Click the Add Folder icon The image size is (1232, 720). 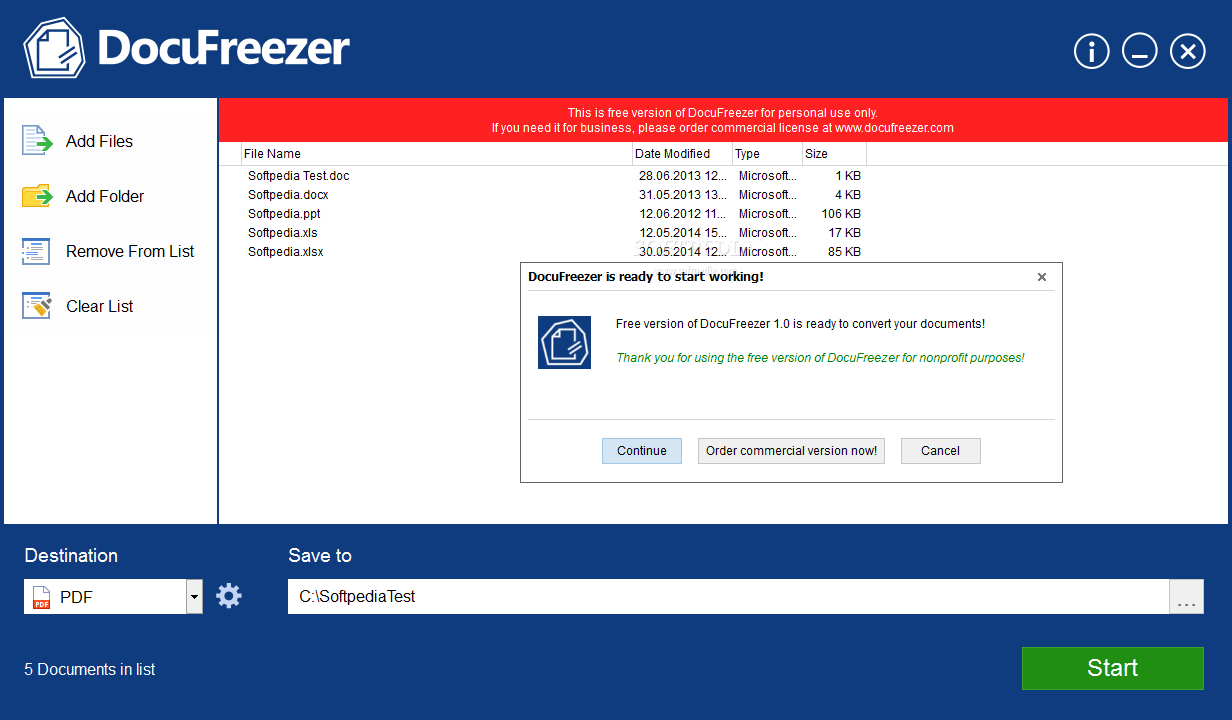[x=37, y=196]
